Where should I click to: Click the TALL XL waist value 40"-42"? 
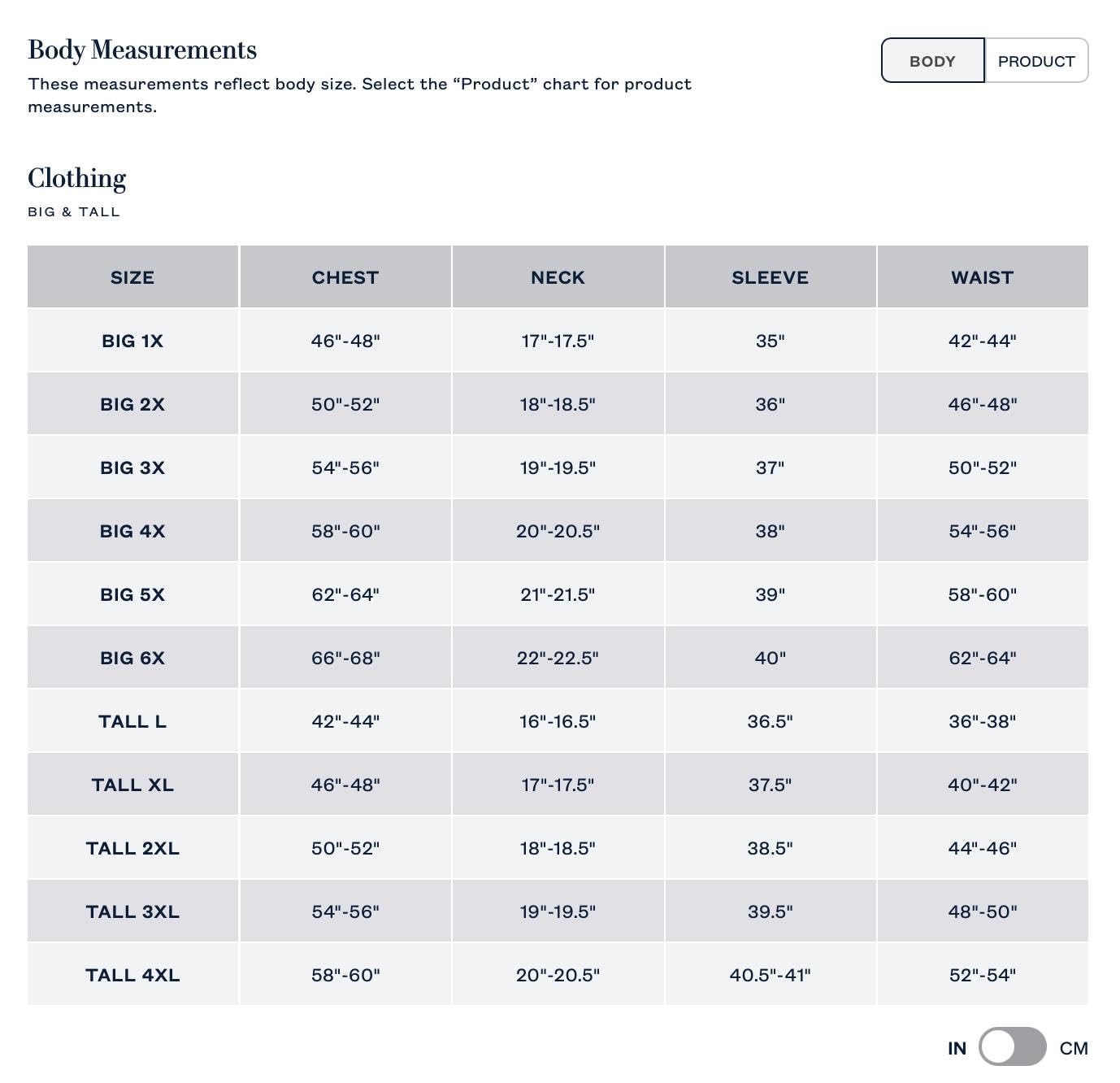pyautogui.click(x=983, y=785)
